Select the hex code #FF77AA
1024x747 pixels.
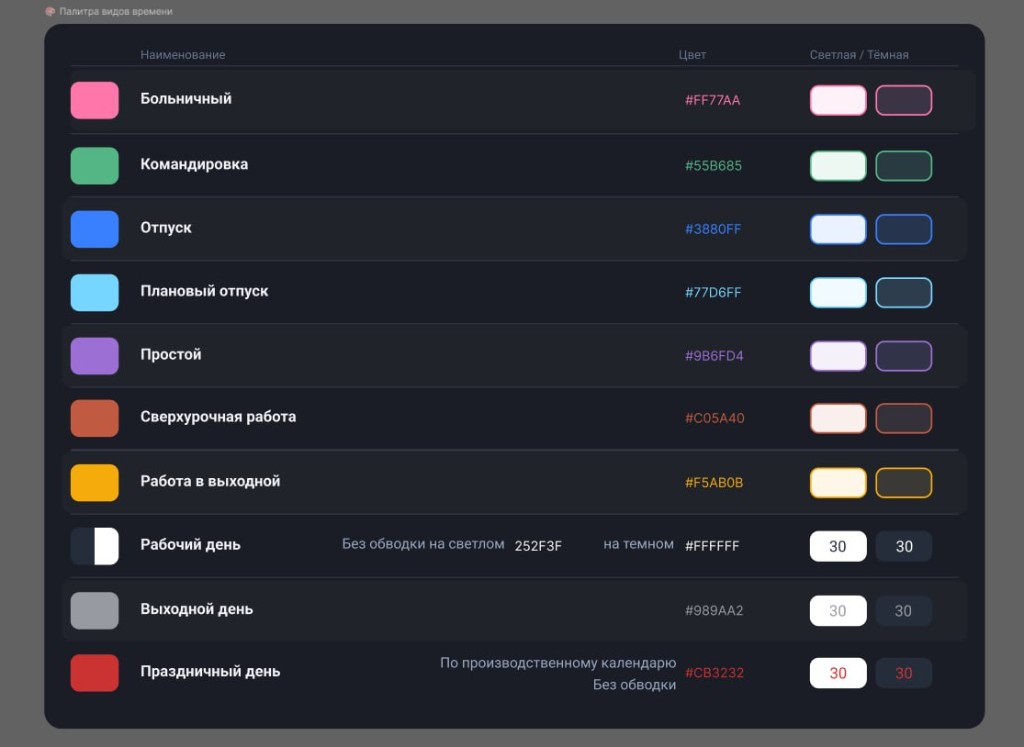click(x=712, y=100)
